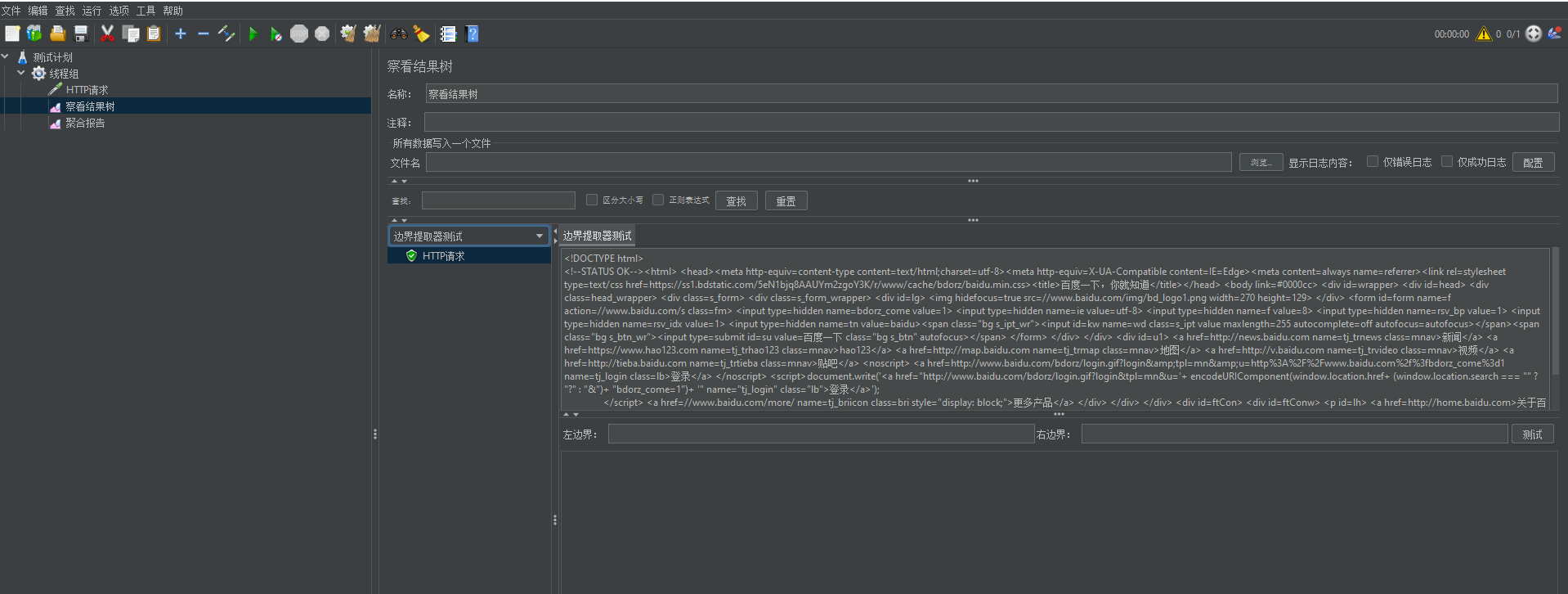Start the test with green play icon
This screenshot has height=594, width=1568.
click(x=253, y=34)
